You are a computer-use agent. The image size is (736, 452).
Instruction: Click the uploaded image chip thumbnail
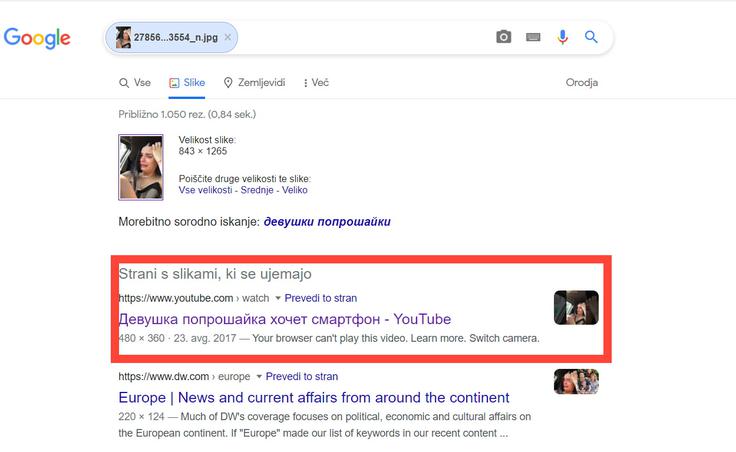coord(123,37)
